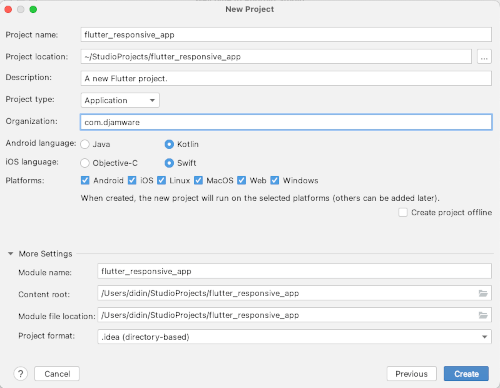Uncheck the Web platform checkbox

point(241,180)
